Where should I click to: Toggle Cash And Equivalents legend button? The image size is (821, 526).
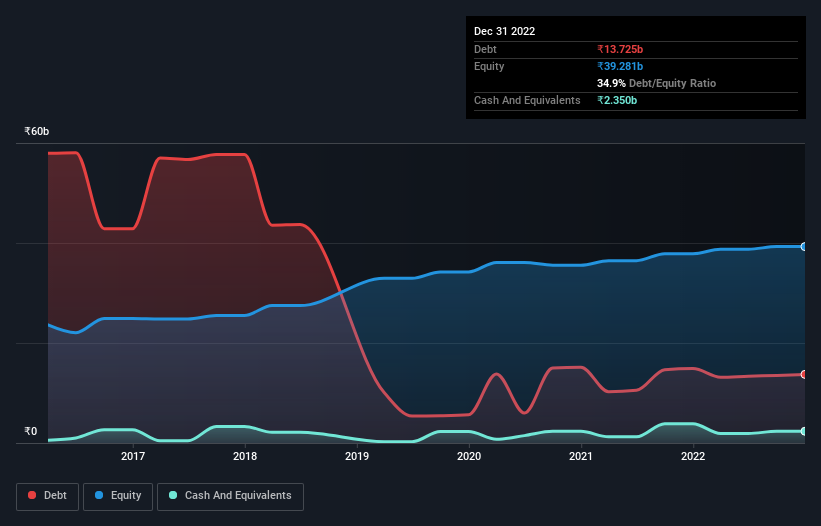pos(230,496)
